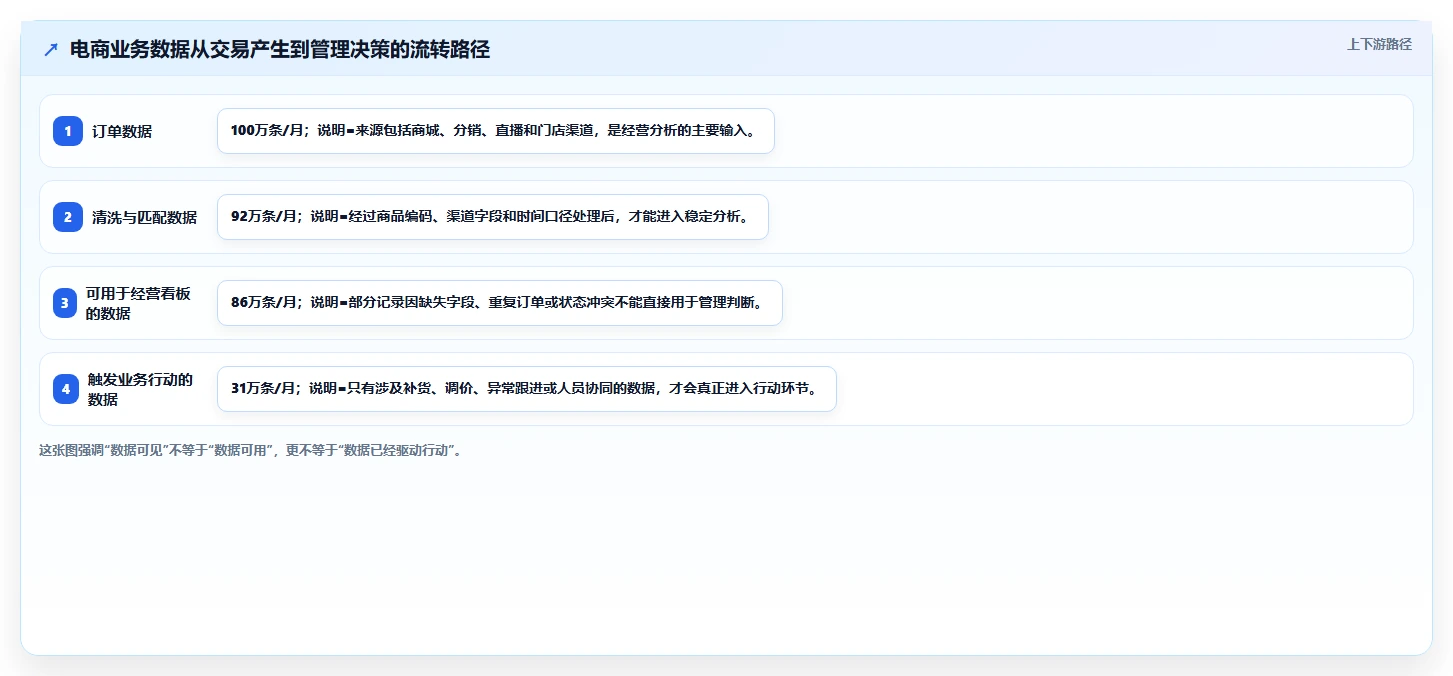1453x676 pixels.
Task: Click the number 2 step badge
Action: 67,217
